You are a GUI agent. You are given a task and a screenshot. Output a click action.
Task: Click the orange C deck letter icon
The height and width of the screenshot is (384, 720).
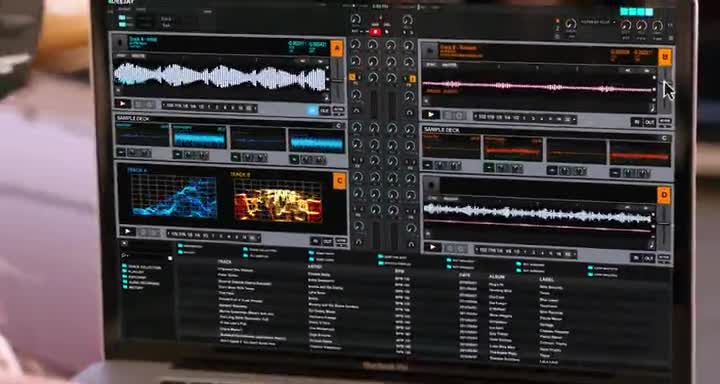coord(339,181)
